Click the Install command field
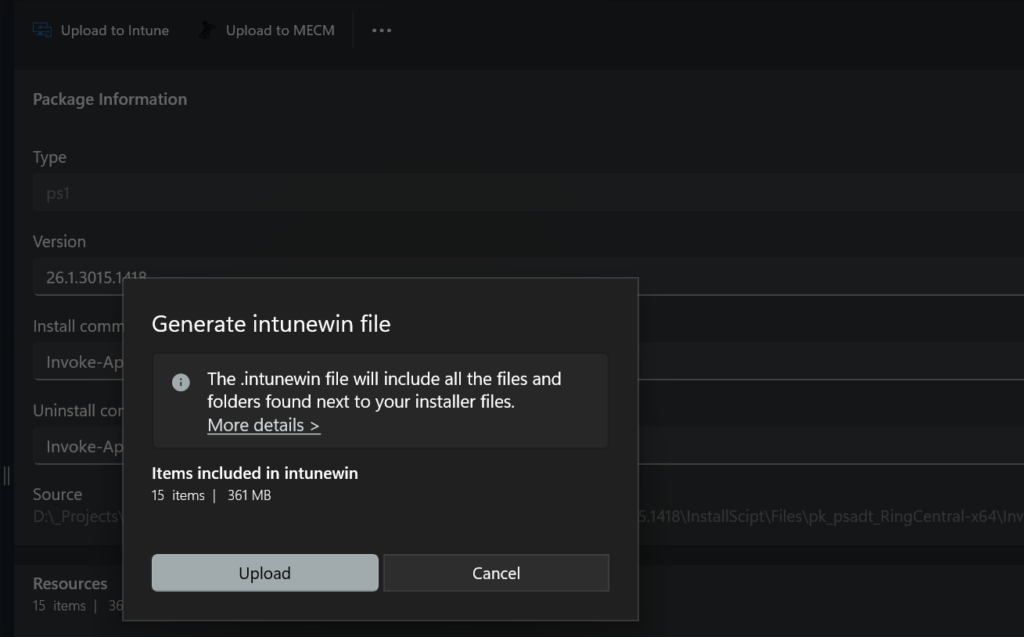 (75, 361)
